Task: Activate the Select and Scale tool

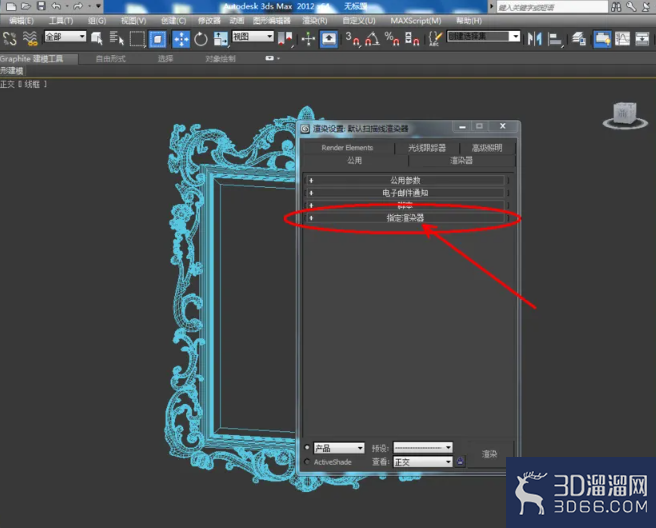Action: [x=220, y=39]
